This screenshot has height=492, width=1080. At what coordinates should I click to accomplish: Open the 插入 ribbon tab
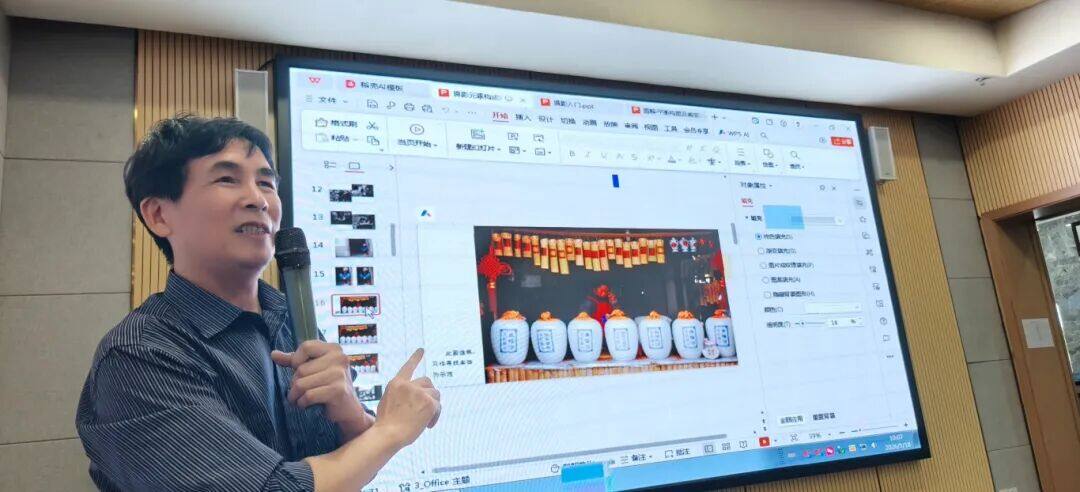tap(523, 118)
